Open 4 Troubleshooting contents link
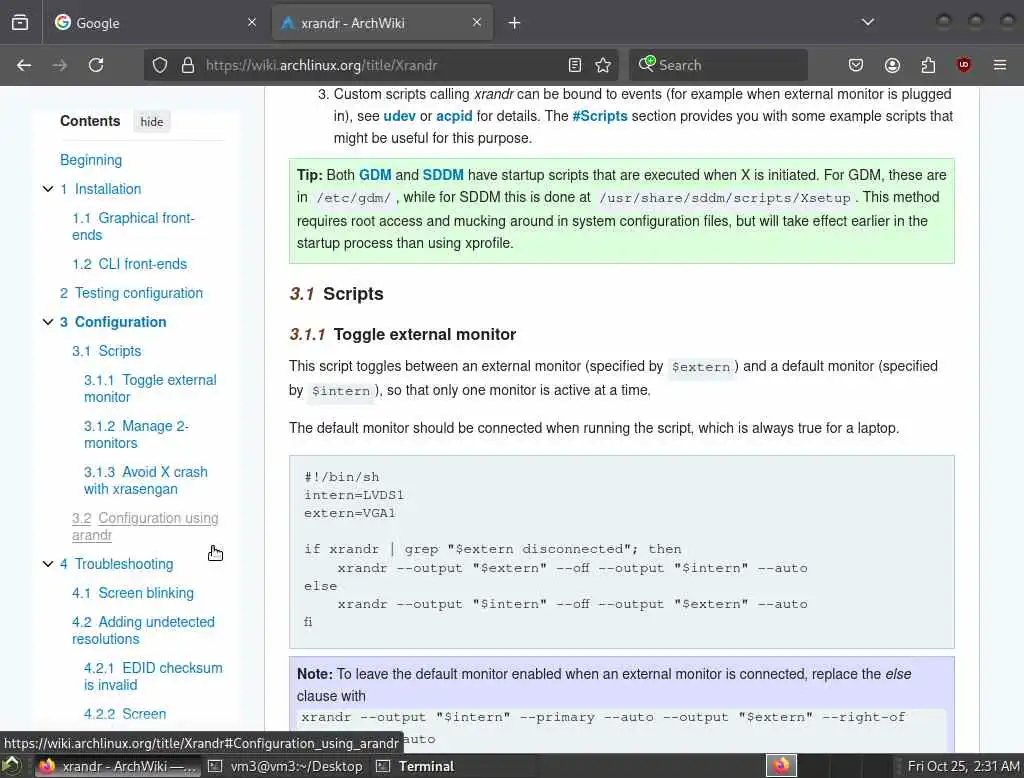Screen dimensions: 1024x778 (x=117, y=564)
